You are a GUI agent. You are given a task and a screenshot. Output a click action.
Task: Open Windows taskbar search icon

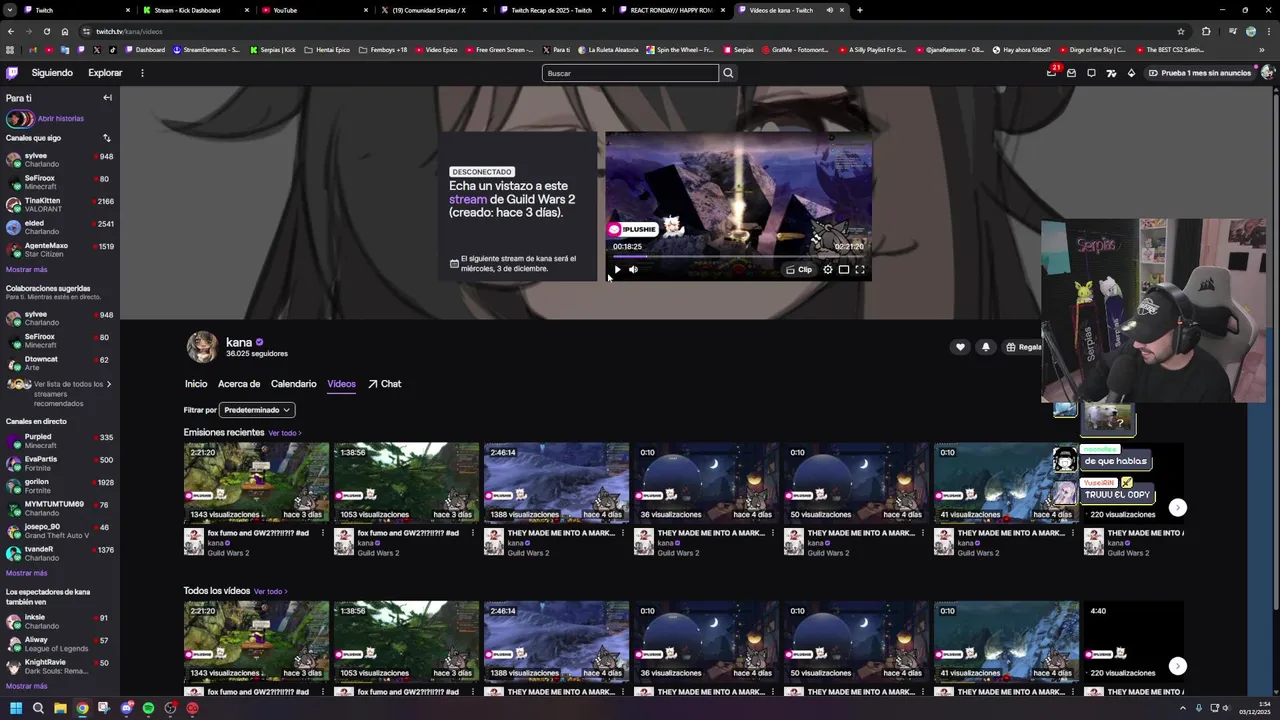[38, 708]
